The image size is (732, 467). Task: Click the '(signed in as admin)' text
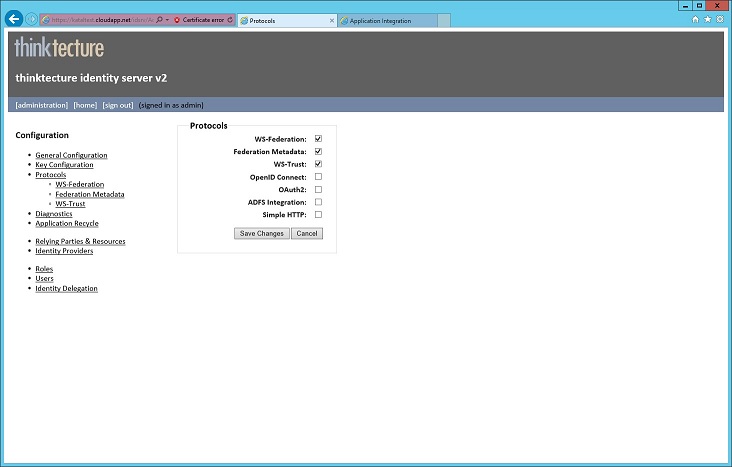click(x=171, y=105)
